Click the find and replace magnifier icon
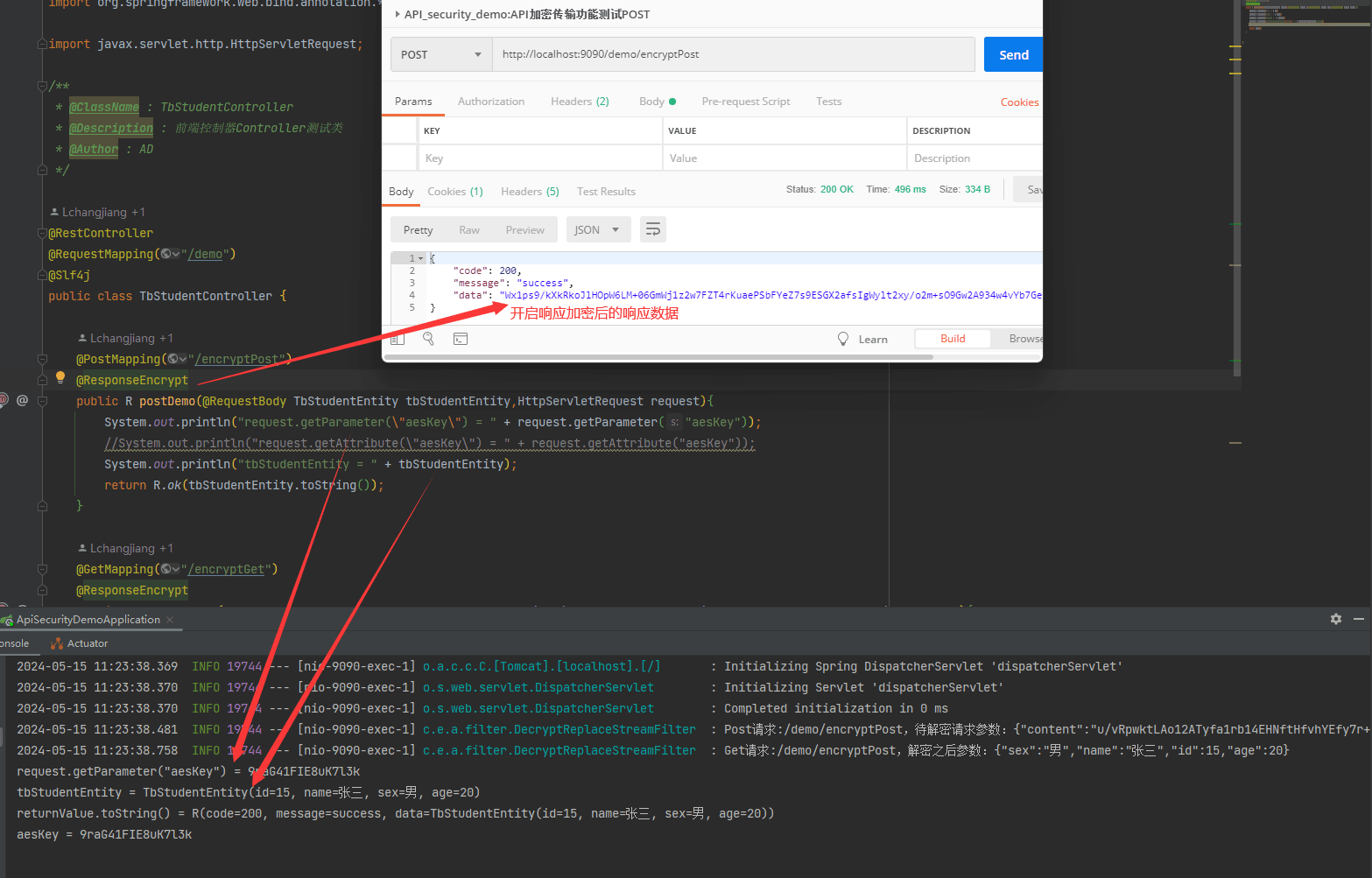Screen dimensions: 1372x878 (428, 339)
